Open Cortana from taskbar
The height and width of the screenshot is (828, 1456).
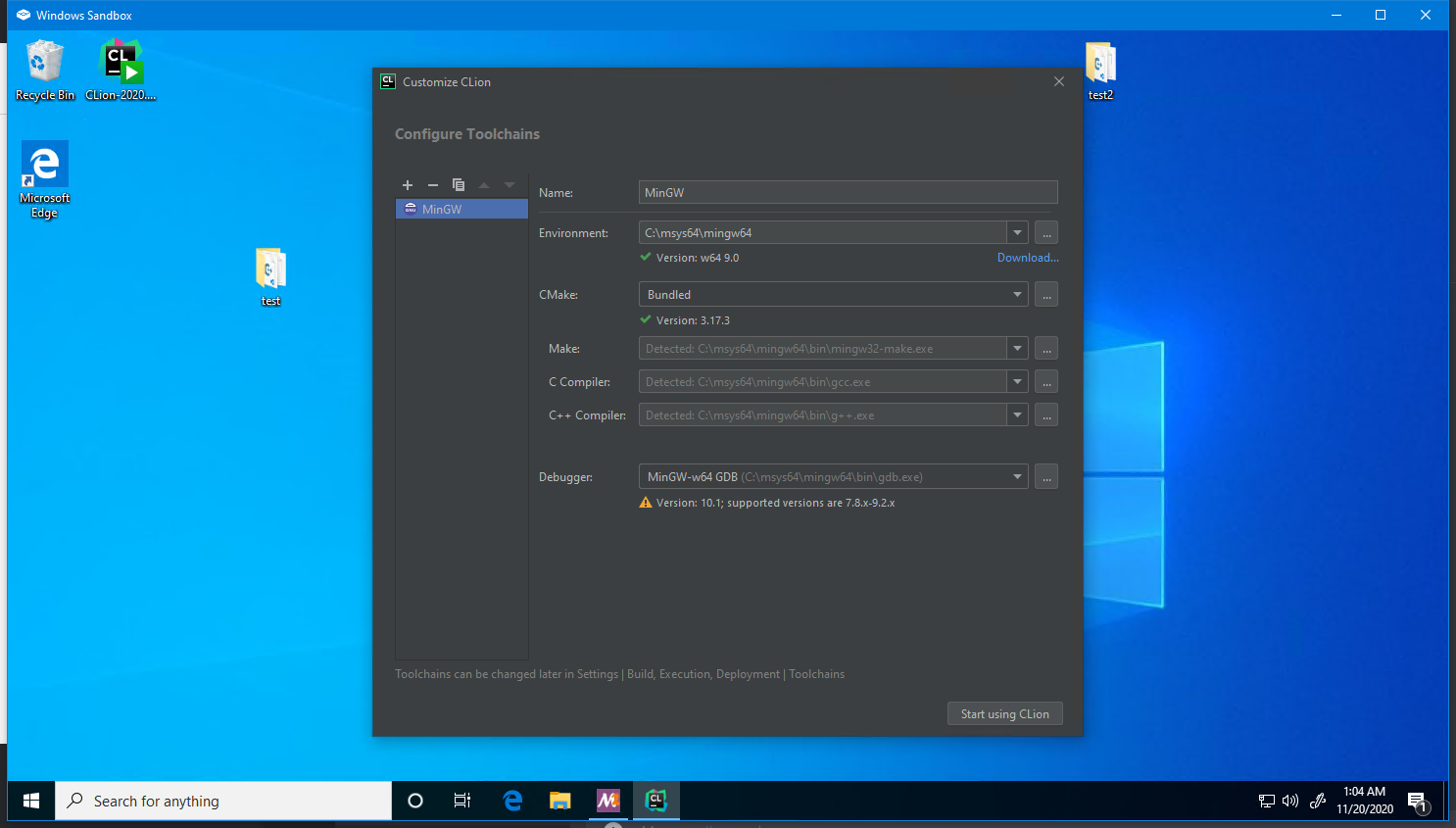click(415, 801)
